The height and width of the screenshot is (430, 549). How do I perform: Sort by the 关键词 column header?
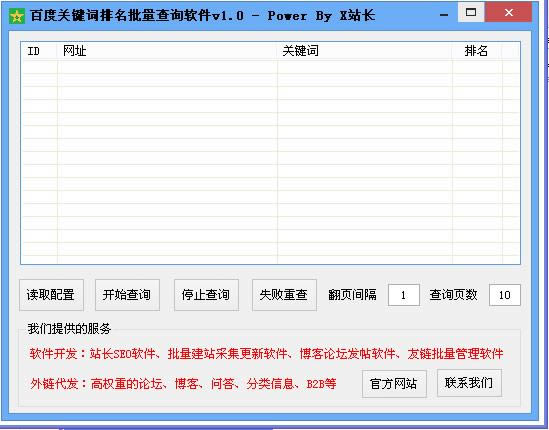(x=364, y=51)
